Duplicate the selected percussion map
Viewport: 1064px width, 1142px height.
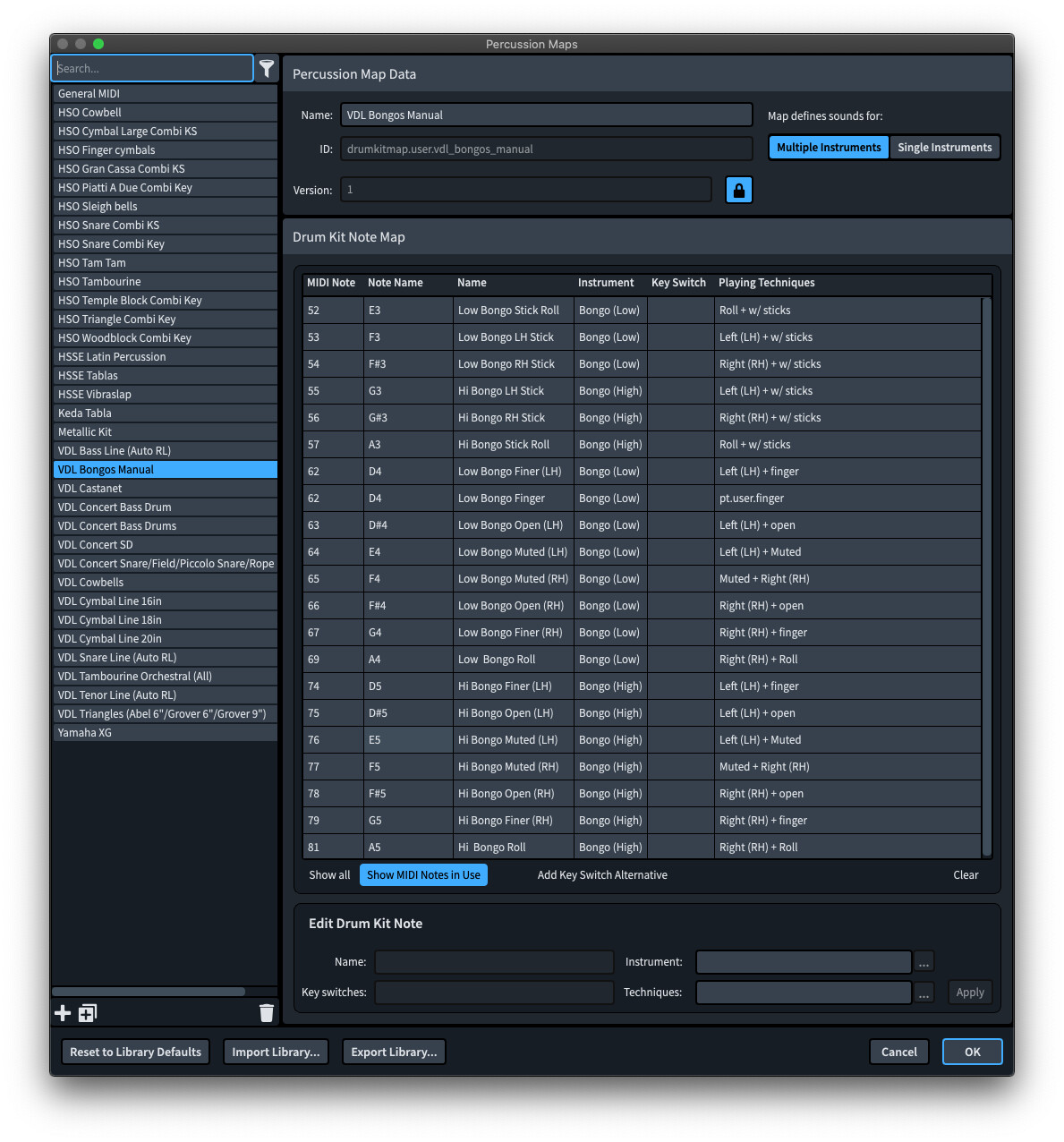click(88, 1012)
